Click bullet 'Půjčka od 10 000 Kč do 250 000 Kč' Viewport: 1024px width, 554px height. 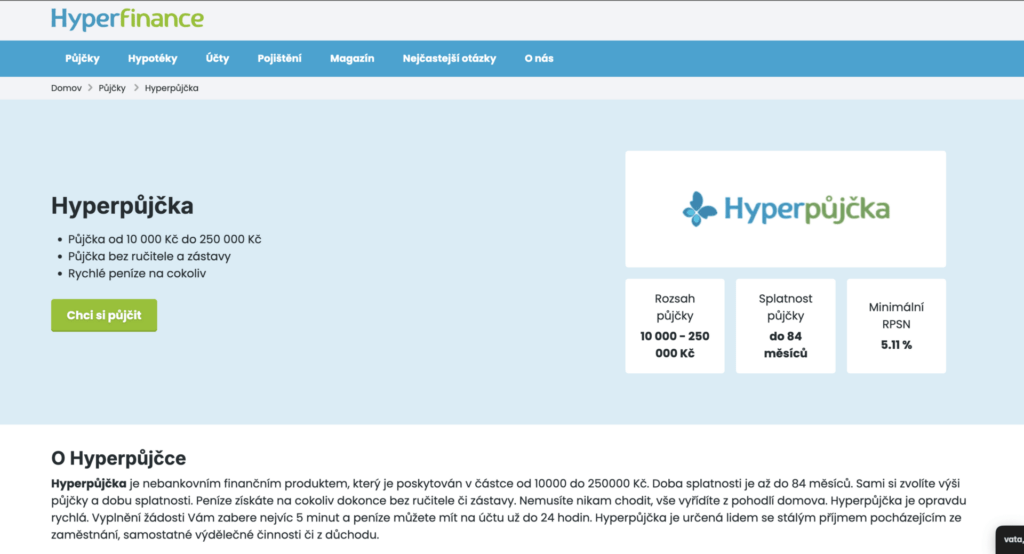click(165, 240)
